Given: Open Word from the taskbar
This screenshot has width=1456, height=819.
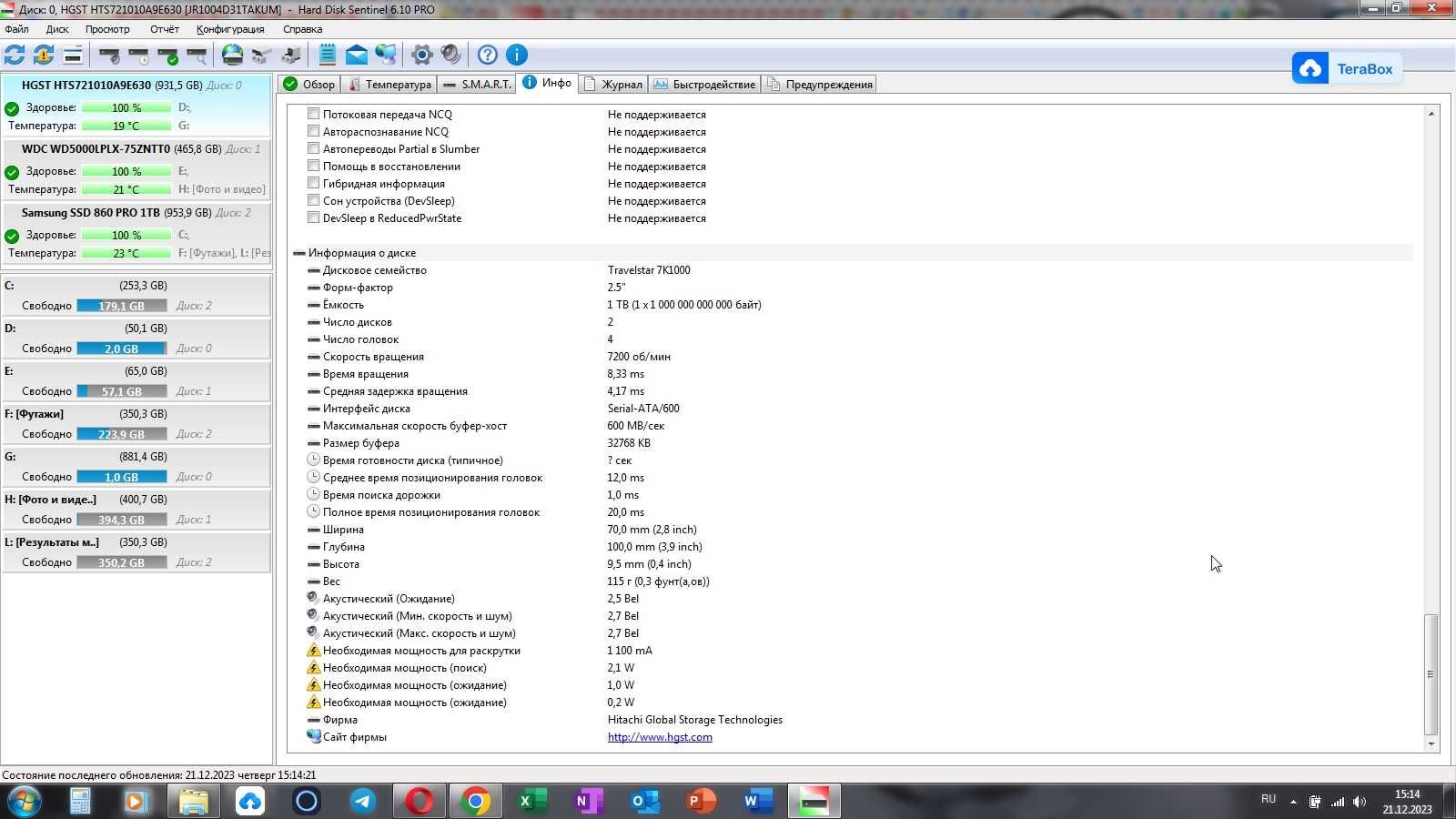Looking at the screenshot, I should (x=757, y=801).
